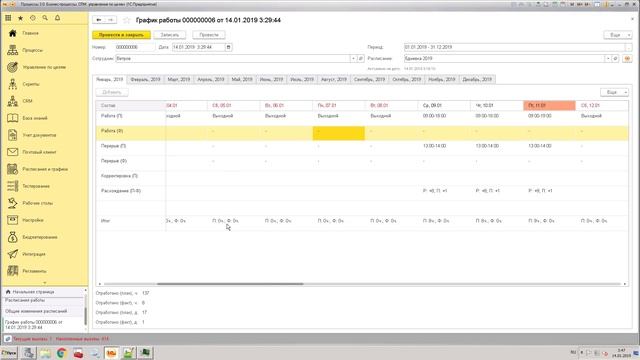Open Favorites star icon
The image size is (640, 360).
pos(20,18)
